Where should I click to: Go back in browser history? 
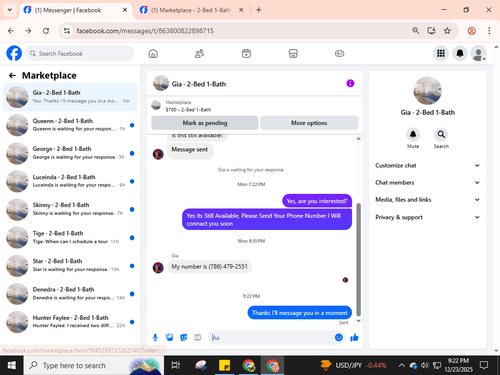[x=11, y=31]
